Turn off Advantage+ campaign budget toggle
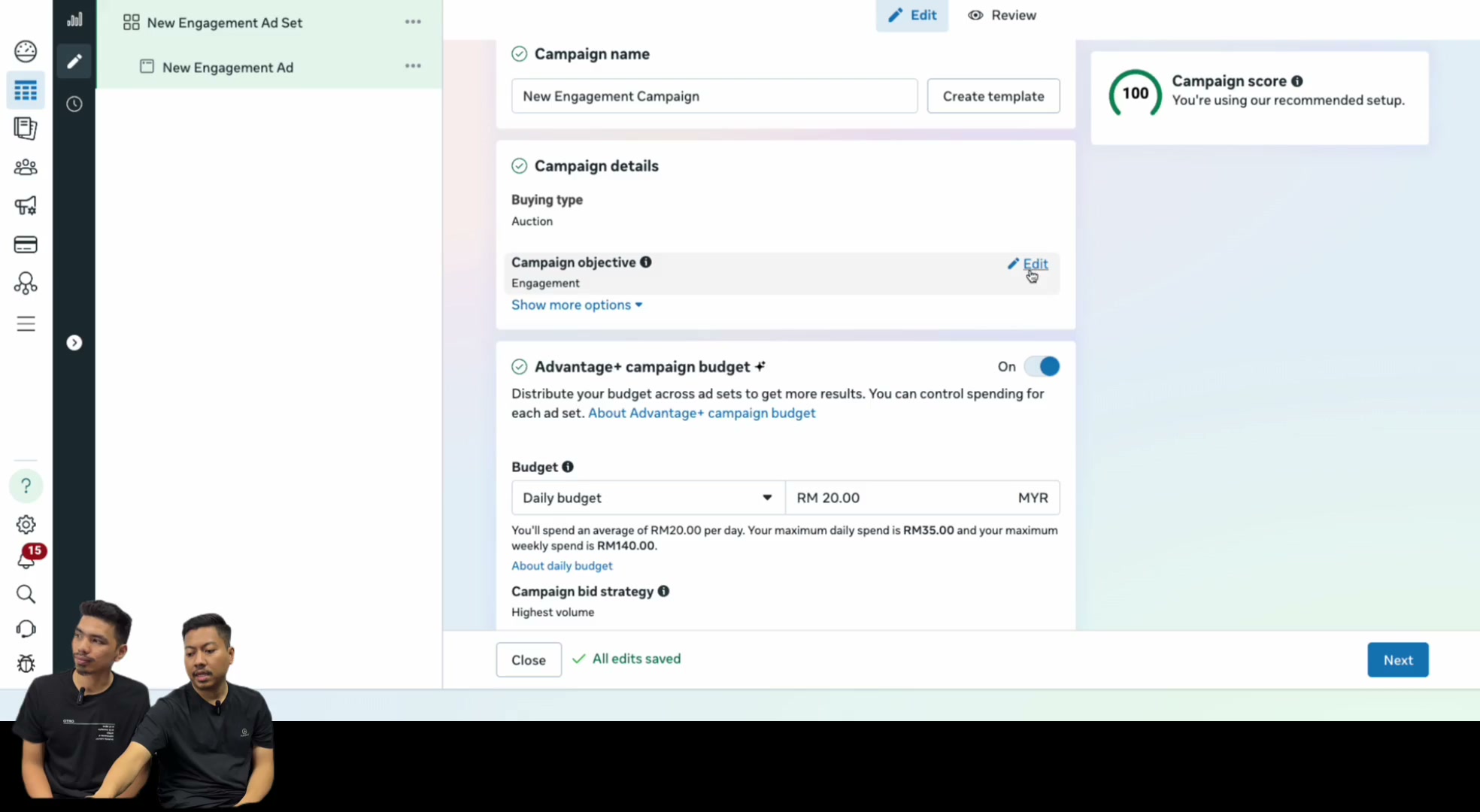1480x812 pixels. 1042,366
